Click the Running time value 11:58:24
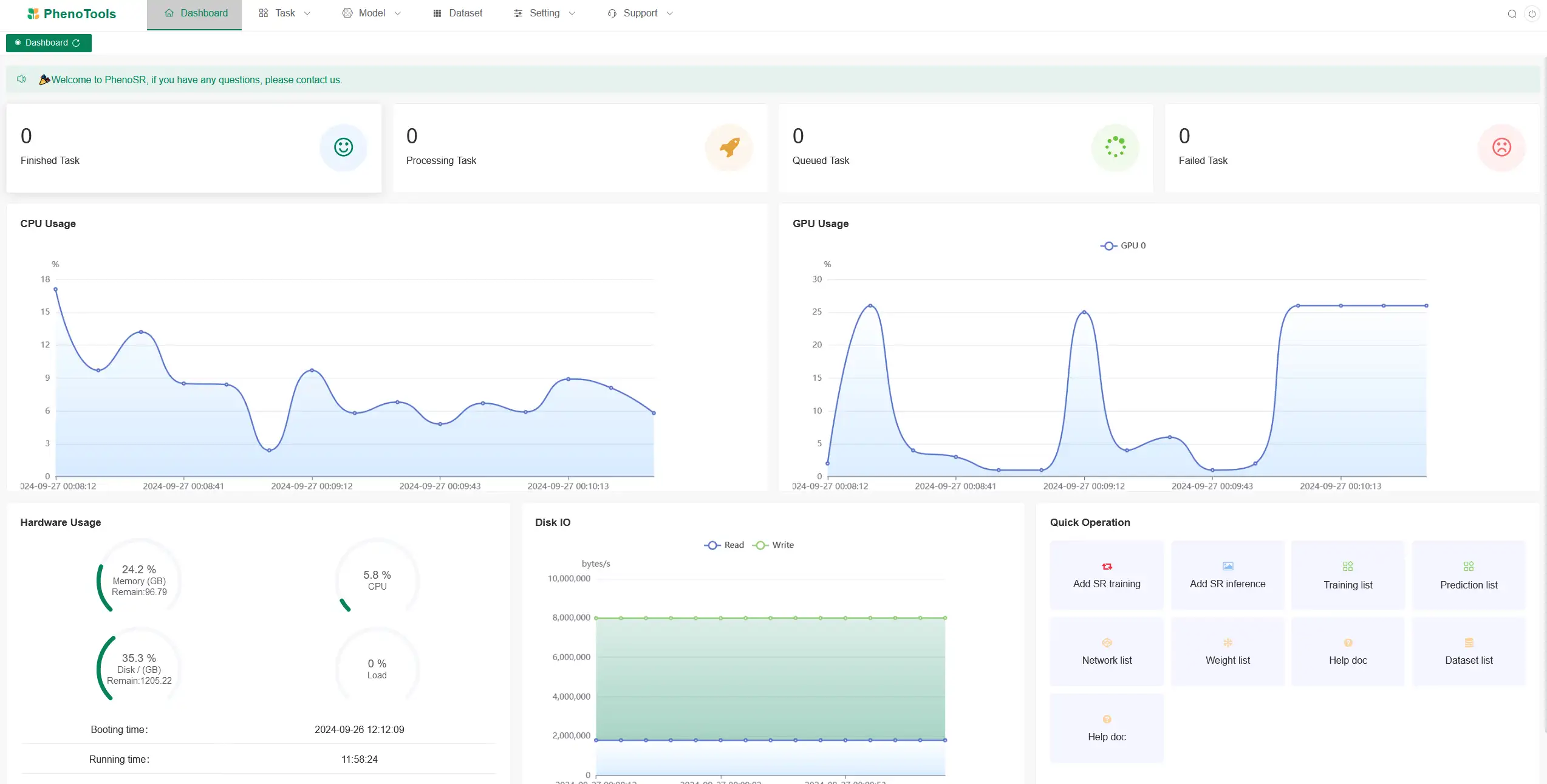 [359, 759]
